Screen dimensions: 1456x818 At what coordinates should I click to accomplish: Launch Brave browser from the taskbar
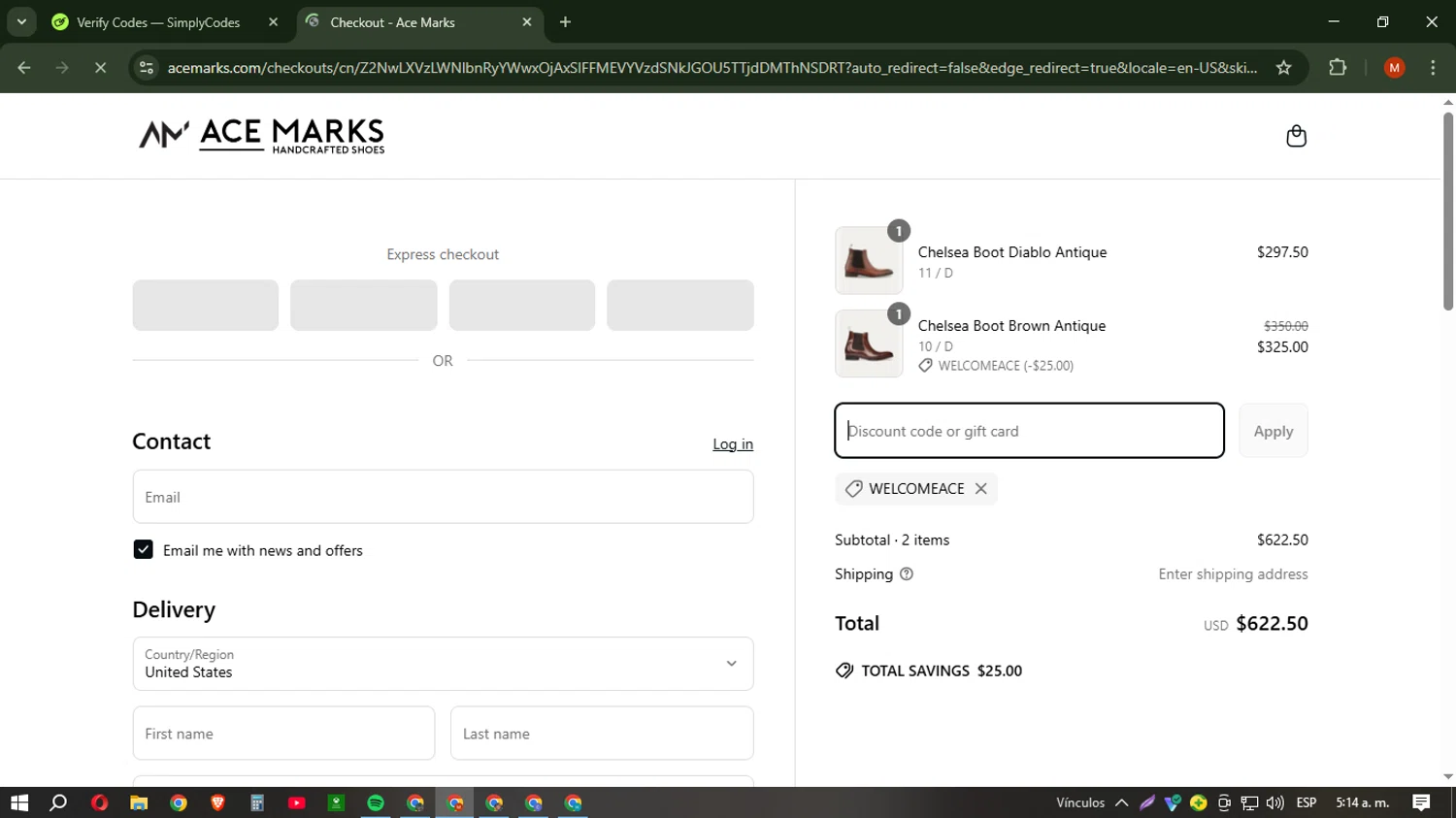coord(217,802)
